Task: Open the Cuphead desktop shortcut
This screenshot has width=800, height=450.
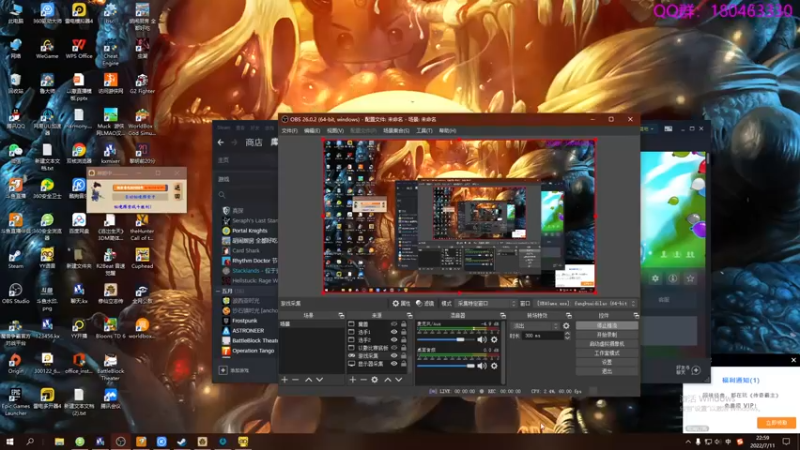Action: coord(142,259)
